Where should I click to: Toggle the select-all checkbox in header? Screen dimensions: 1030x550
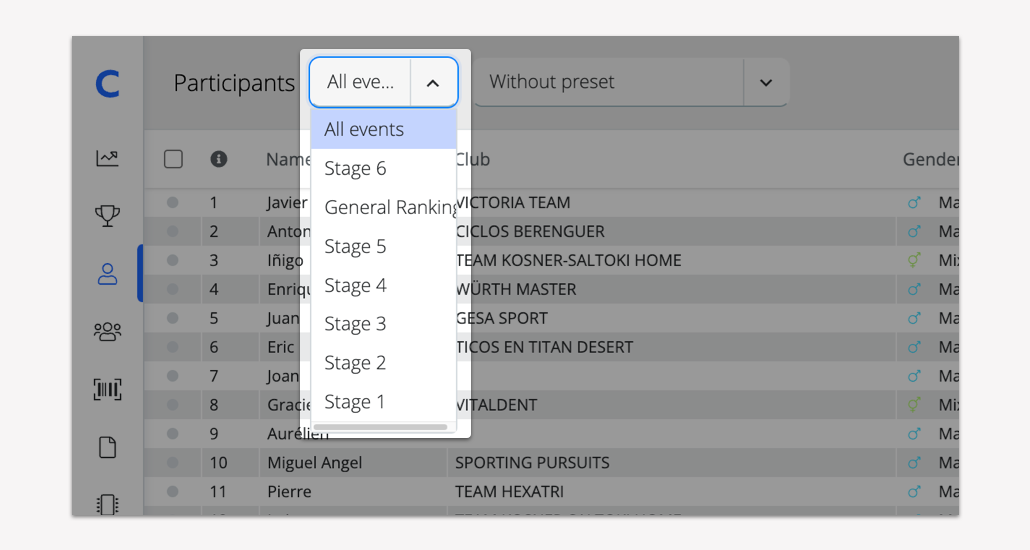click(173, 159)
